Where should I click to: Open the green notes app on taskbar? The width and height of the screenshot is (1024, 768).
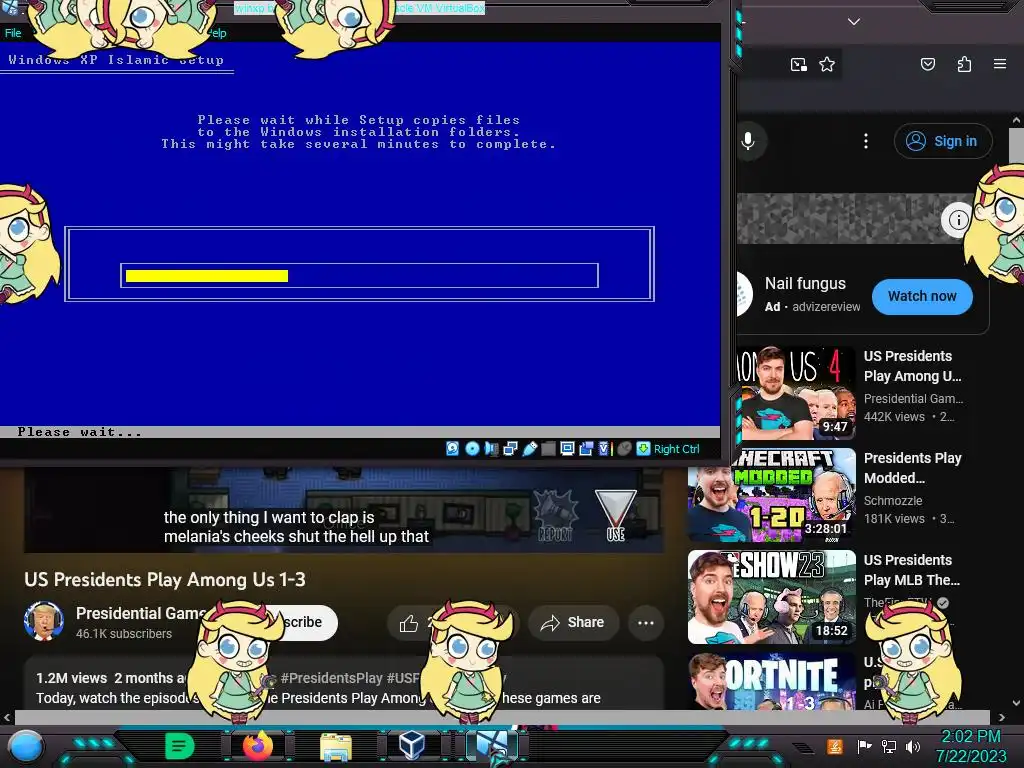point(180,746)
